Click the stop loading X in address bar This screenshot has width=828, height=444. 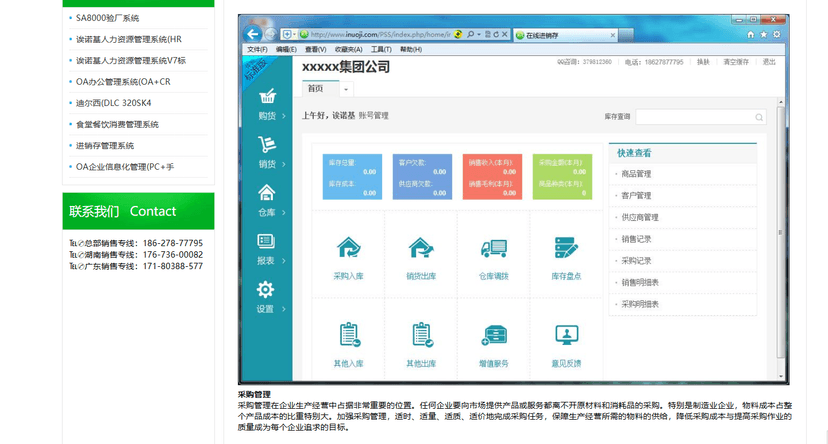point(505,34)
